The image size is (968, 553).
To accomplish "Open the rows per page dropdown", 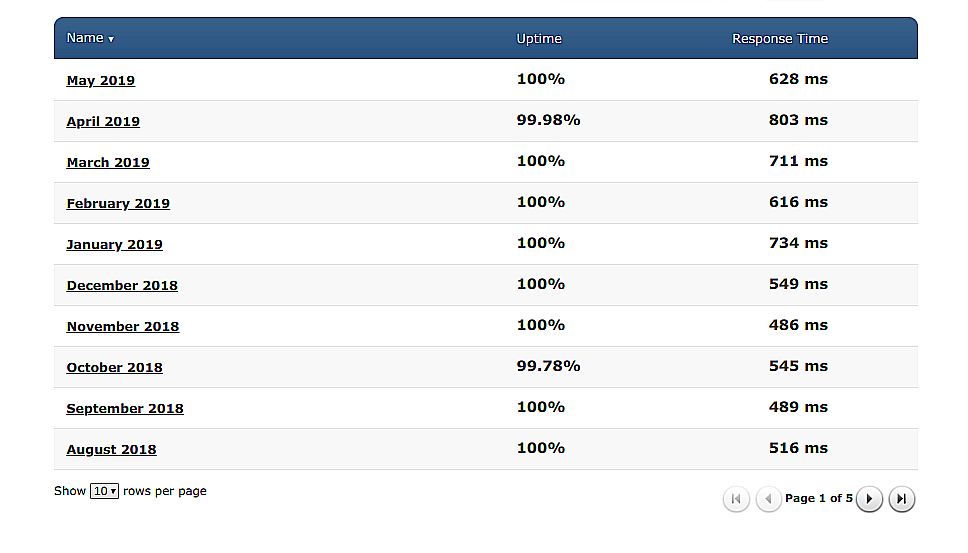I will click(104, 491).
